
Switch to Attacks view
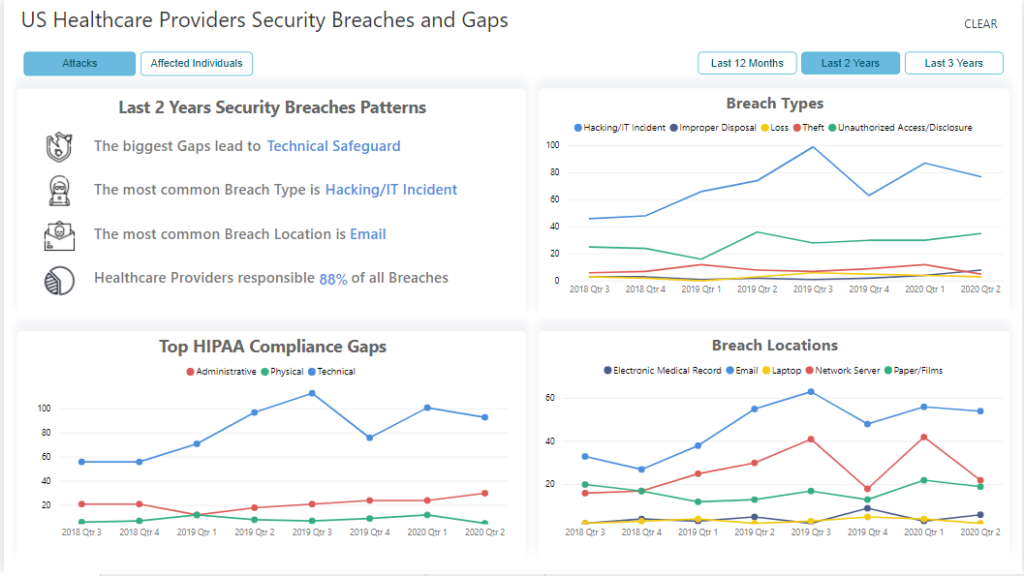point(80,64)
